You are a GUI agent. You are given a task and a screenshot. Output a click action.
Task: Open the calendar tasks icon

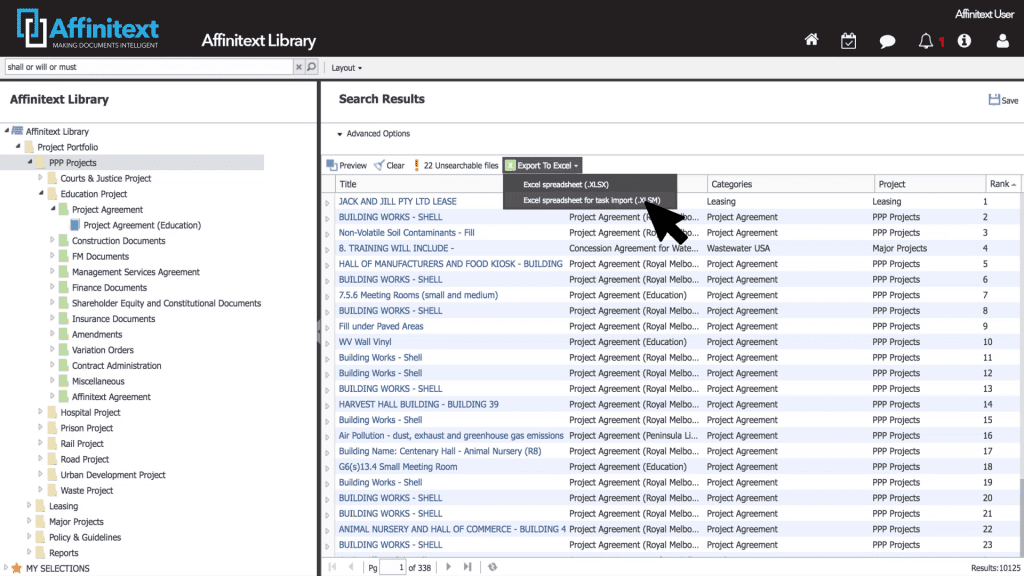[848, 41]
